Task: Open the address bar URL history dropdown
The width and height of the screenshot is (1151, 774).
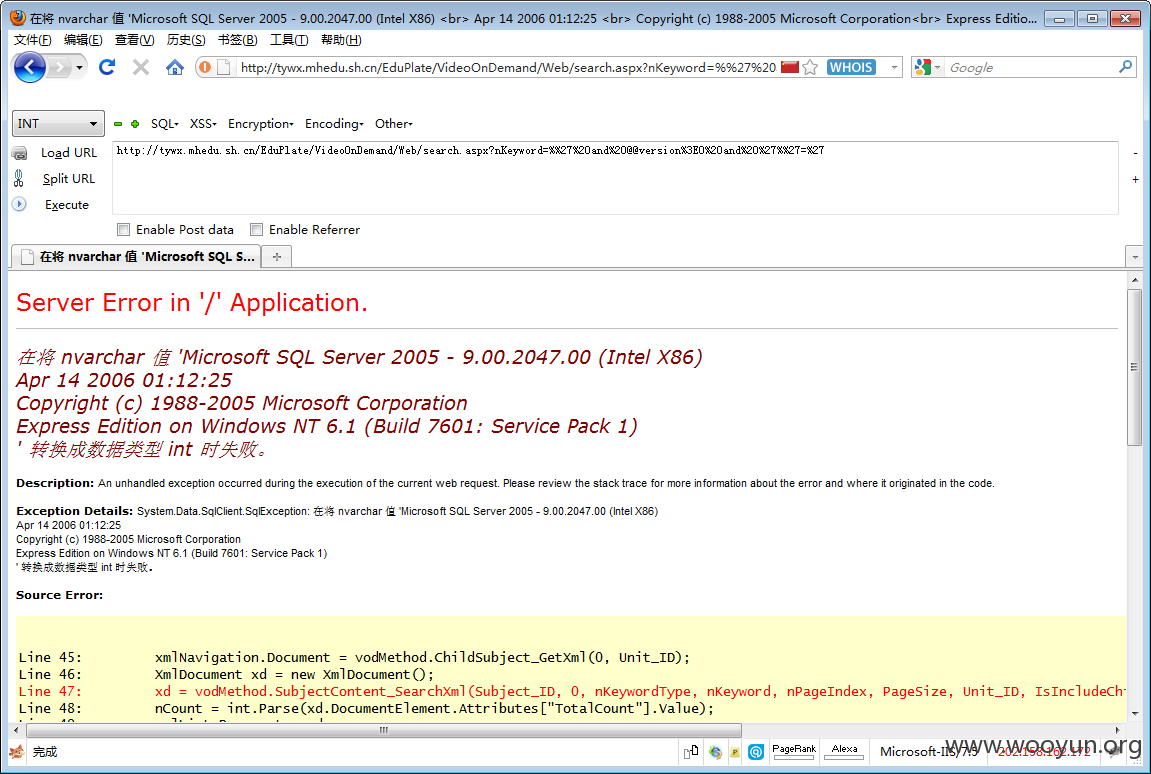Action: coord(894,68)
